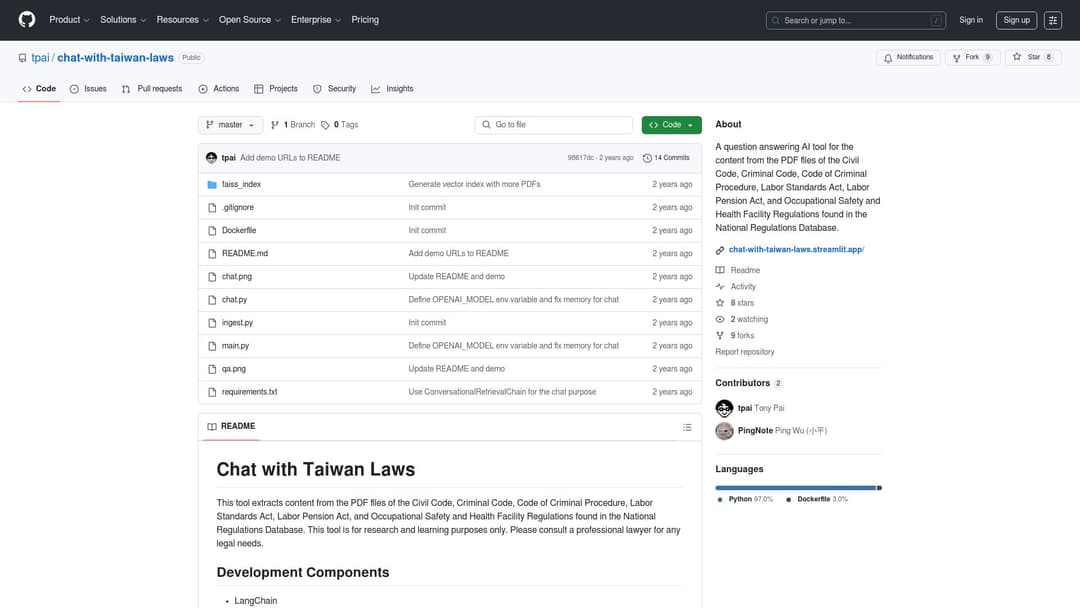The width and height of the screenshot is (1080, 608).
Task: Click the search magnifier icon in header
Action: click(x=776, y=21)
